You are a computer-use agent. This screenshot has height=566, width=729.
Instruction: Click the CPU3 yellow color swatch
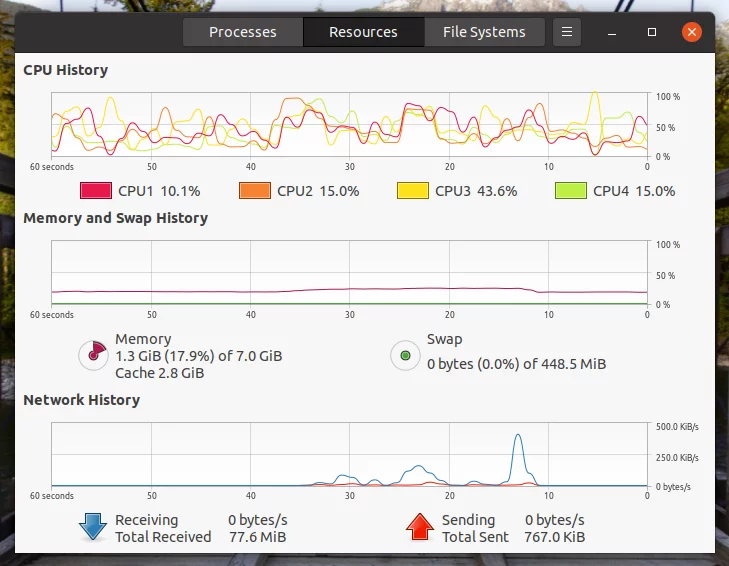[x=413, y=191]
